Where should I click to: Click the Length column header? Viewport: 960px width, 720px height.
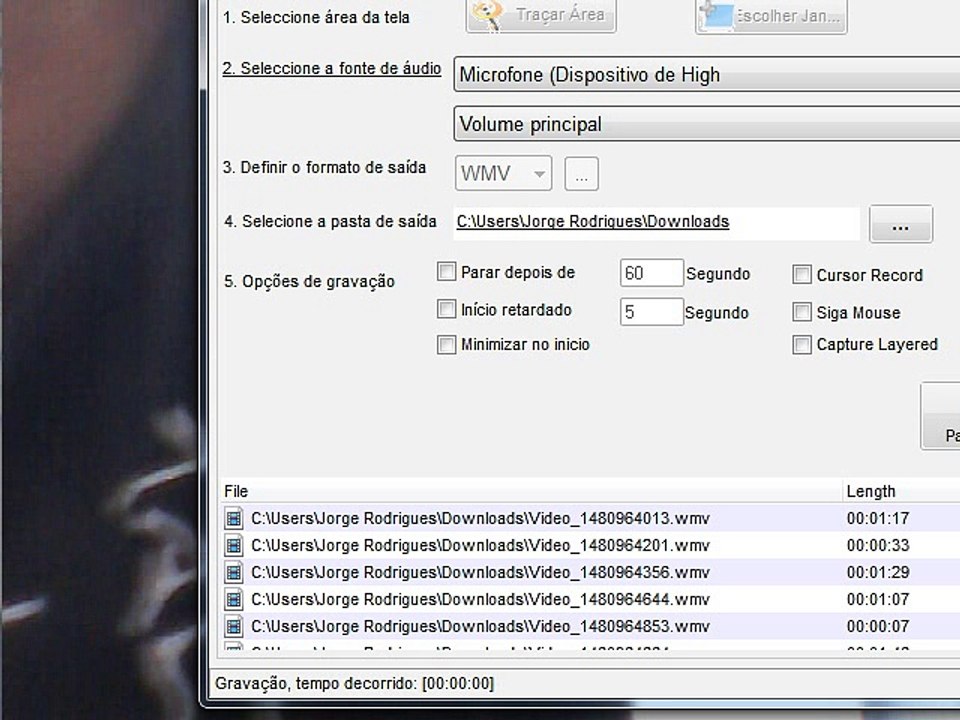(901, 491)
